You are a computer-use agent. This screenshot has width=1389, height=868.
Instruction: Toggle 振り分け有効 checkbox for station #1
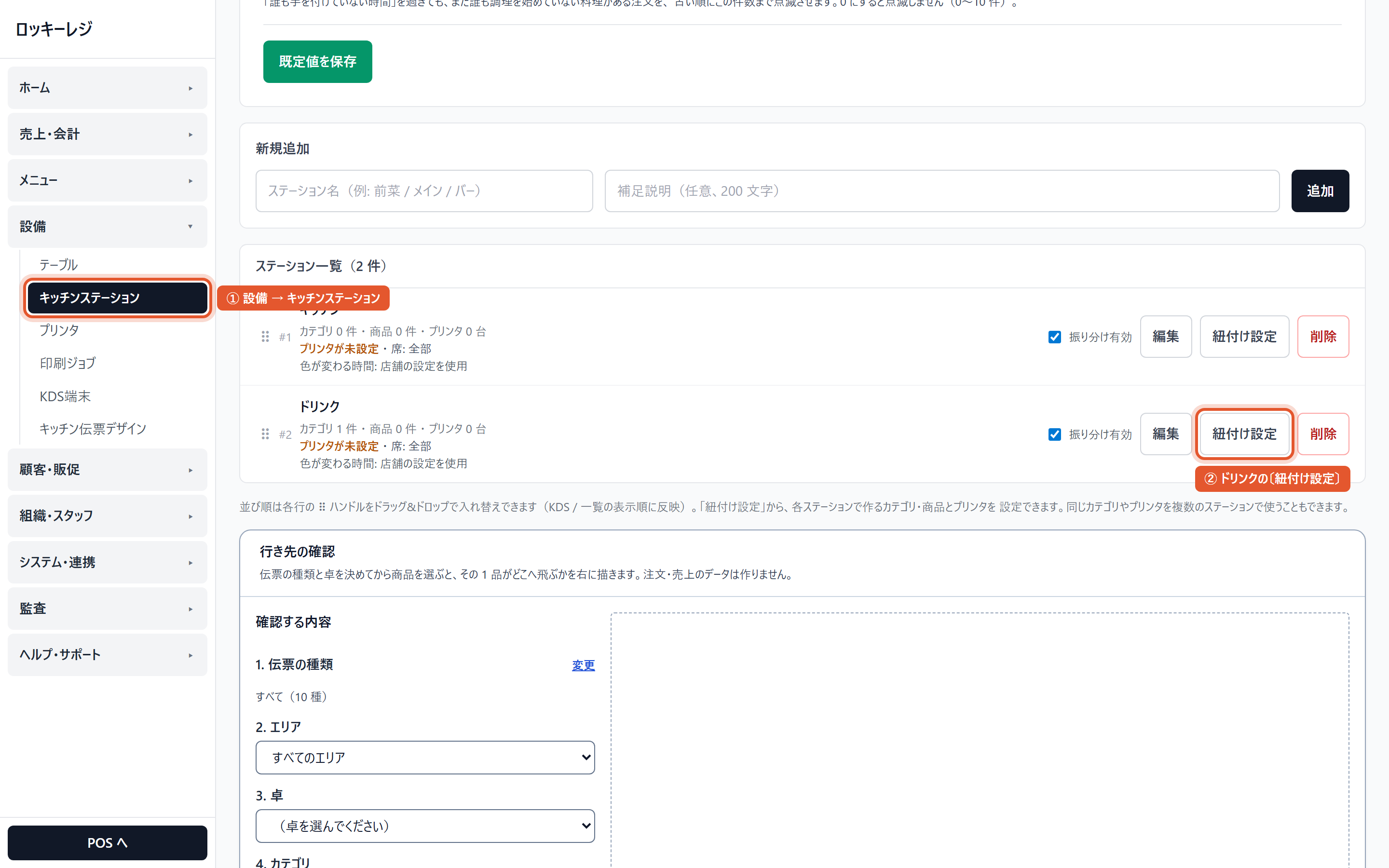coord(1054,337)
